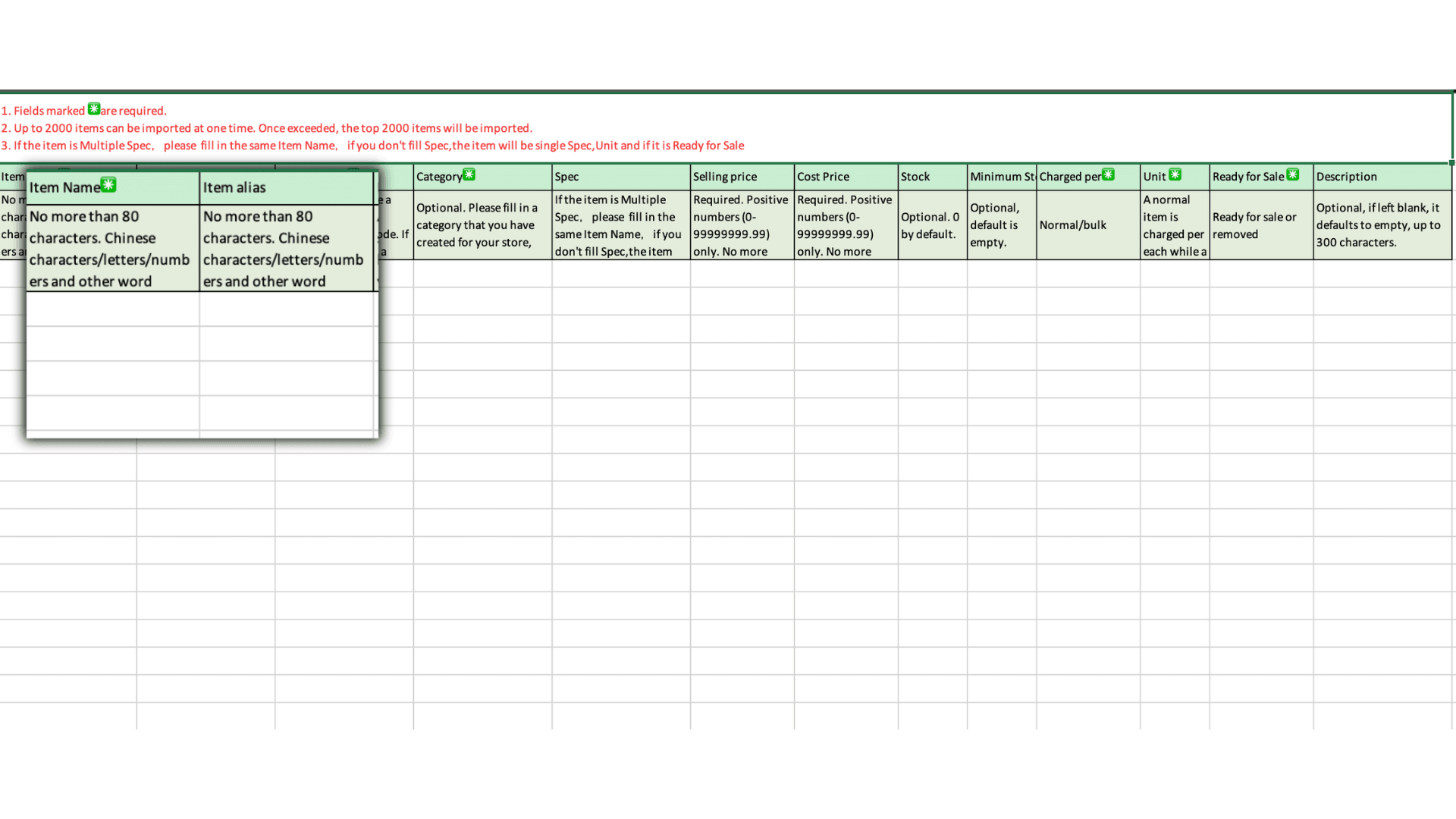
Task: Click the green asterisk after Ready for Sale
Action: (1293, 175)
